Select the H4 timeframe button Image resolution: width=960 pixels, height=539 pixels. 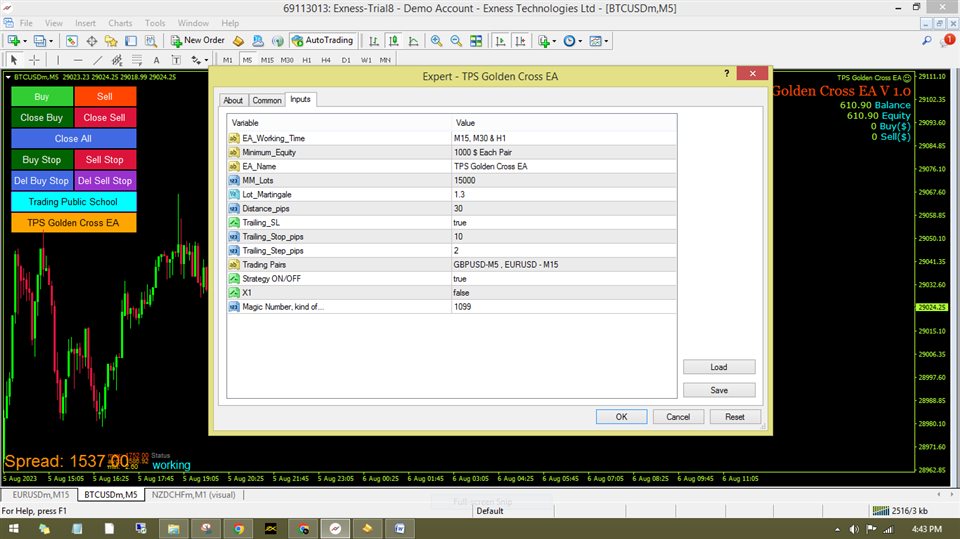(326, 60)
